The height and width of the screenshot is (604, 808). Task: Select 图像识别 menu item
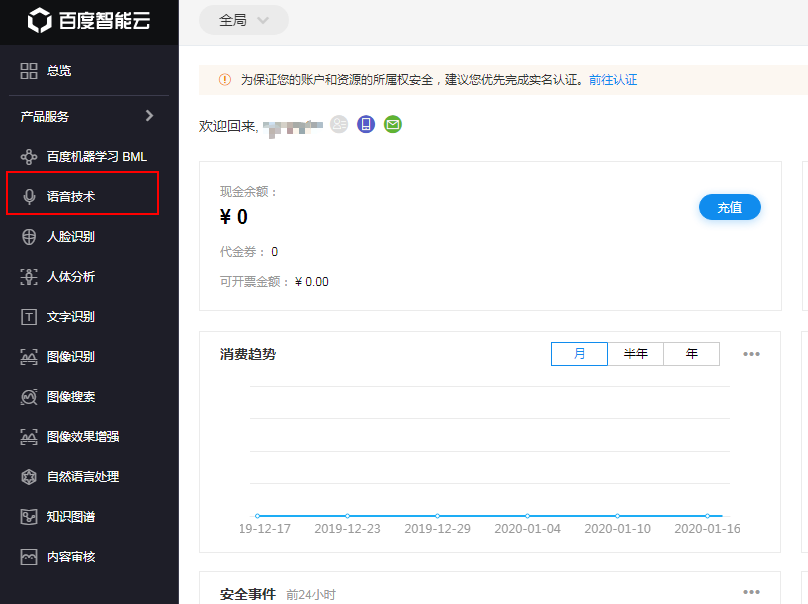(89, 357)
